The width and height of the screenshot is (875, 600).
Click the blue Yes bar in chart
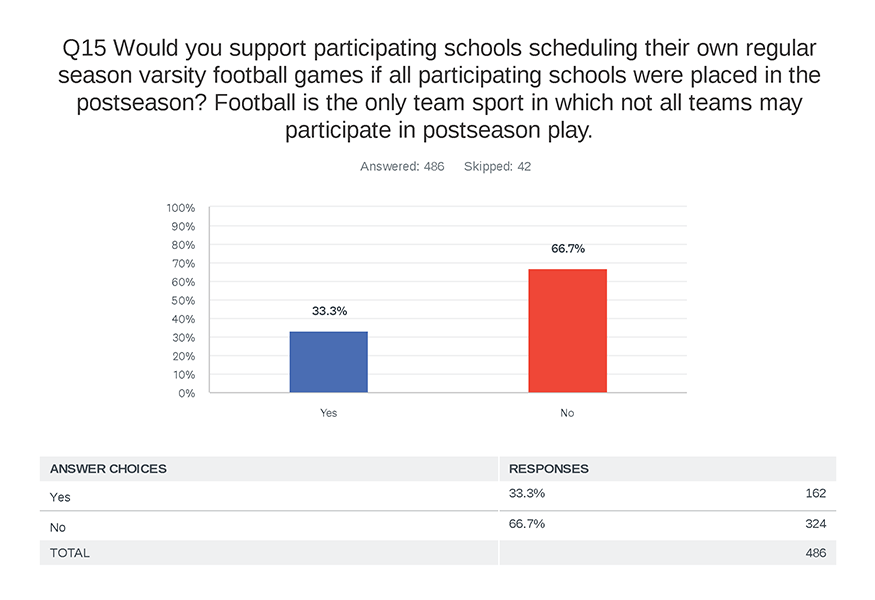pos(329,362)
